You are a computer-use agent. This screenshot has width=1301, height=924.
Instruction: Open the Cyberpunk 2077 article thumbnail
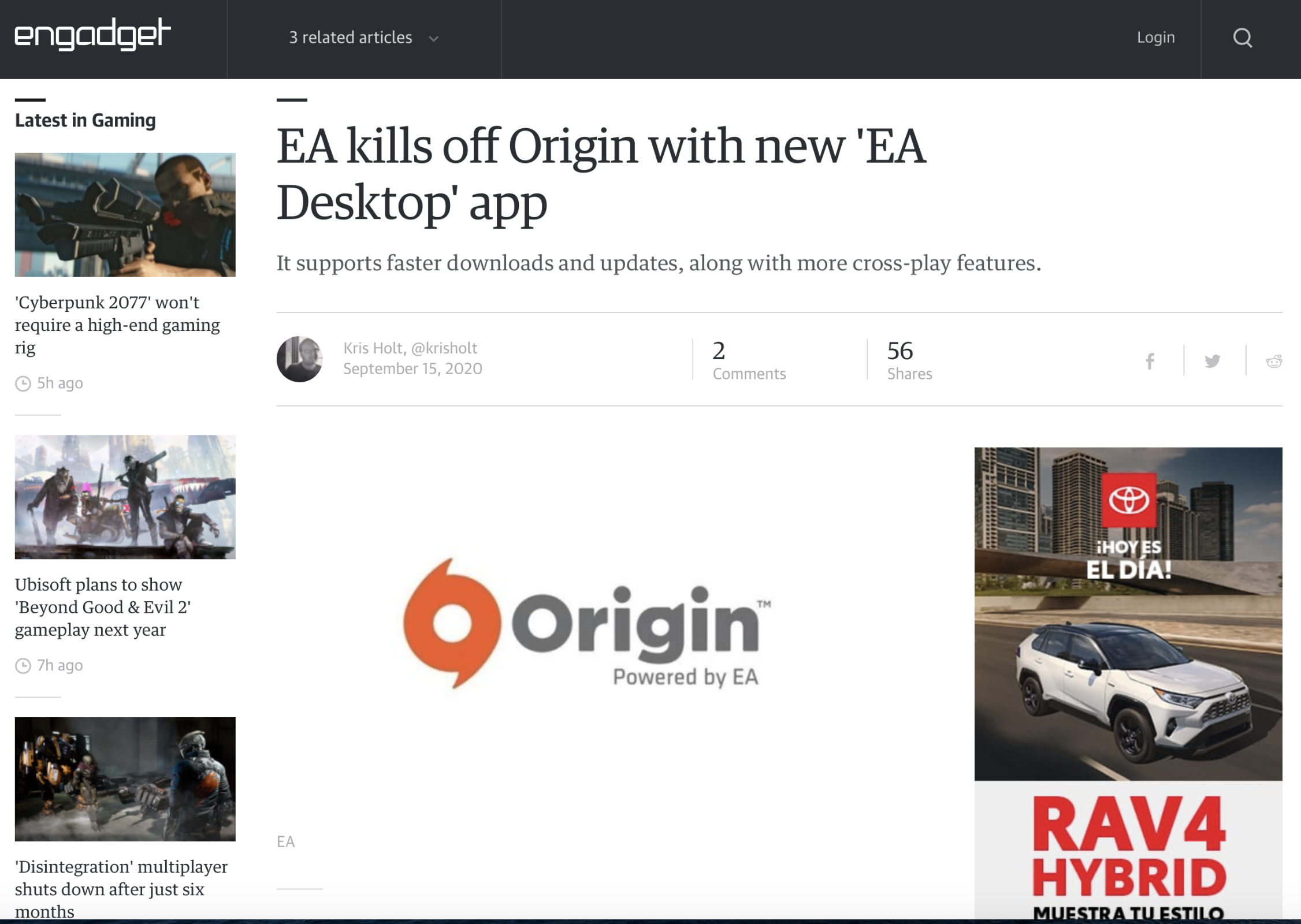(125, 215)
